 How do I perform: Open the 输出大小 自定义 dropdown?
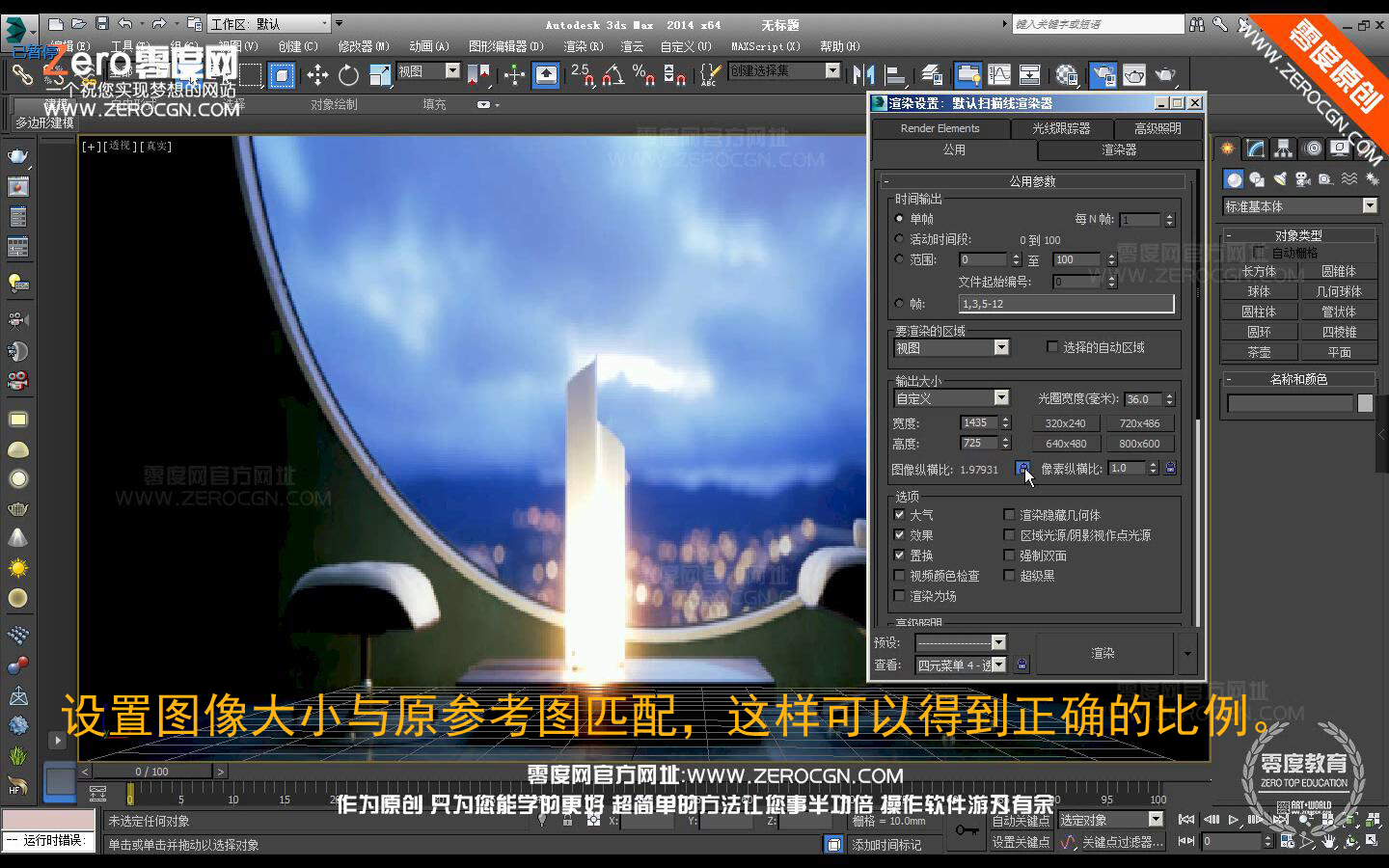[951, 398]
